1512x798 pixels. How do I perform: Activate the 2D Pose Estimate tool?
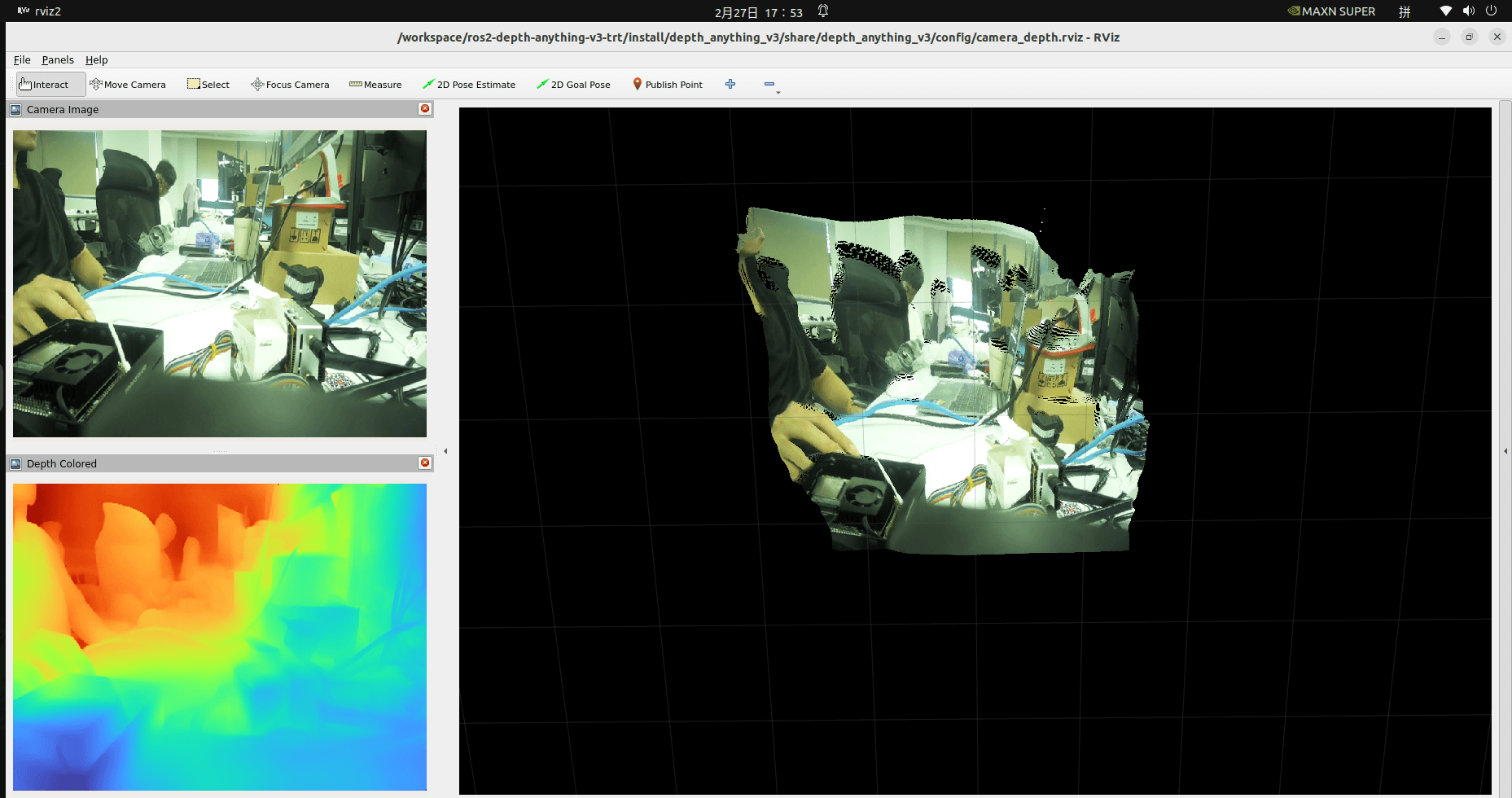coord(470,84)
